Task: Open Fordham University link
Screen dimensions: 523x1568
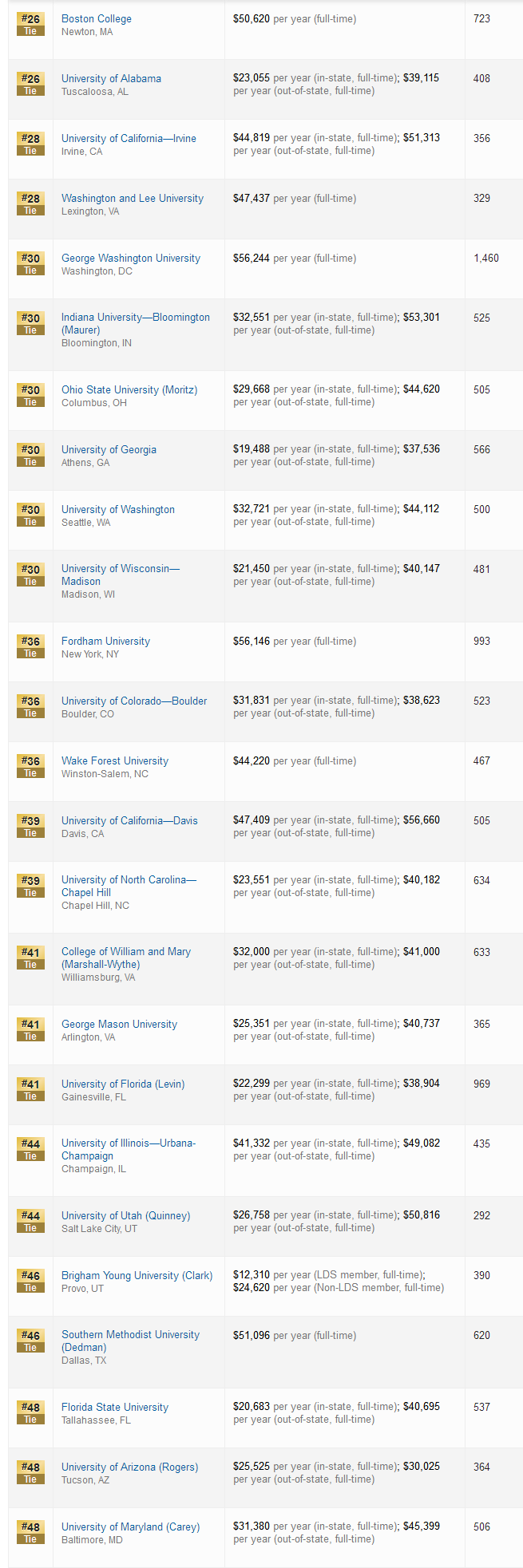Action: pos(105,641)
